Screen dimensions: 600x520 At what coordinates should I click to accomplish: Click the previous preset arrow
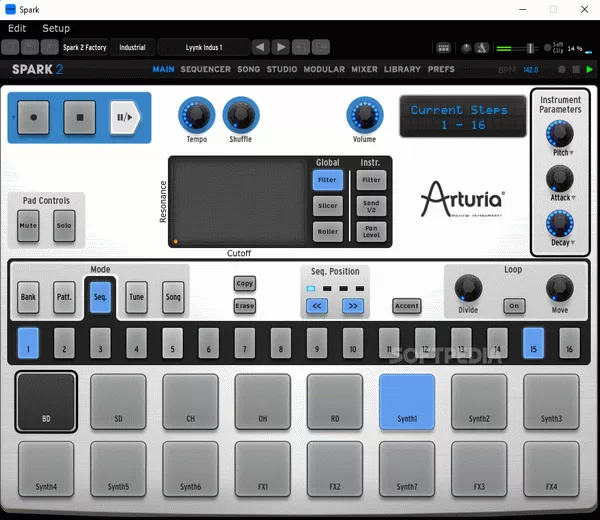coord(260,47)
